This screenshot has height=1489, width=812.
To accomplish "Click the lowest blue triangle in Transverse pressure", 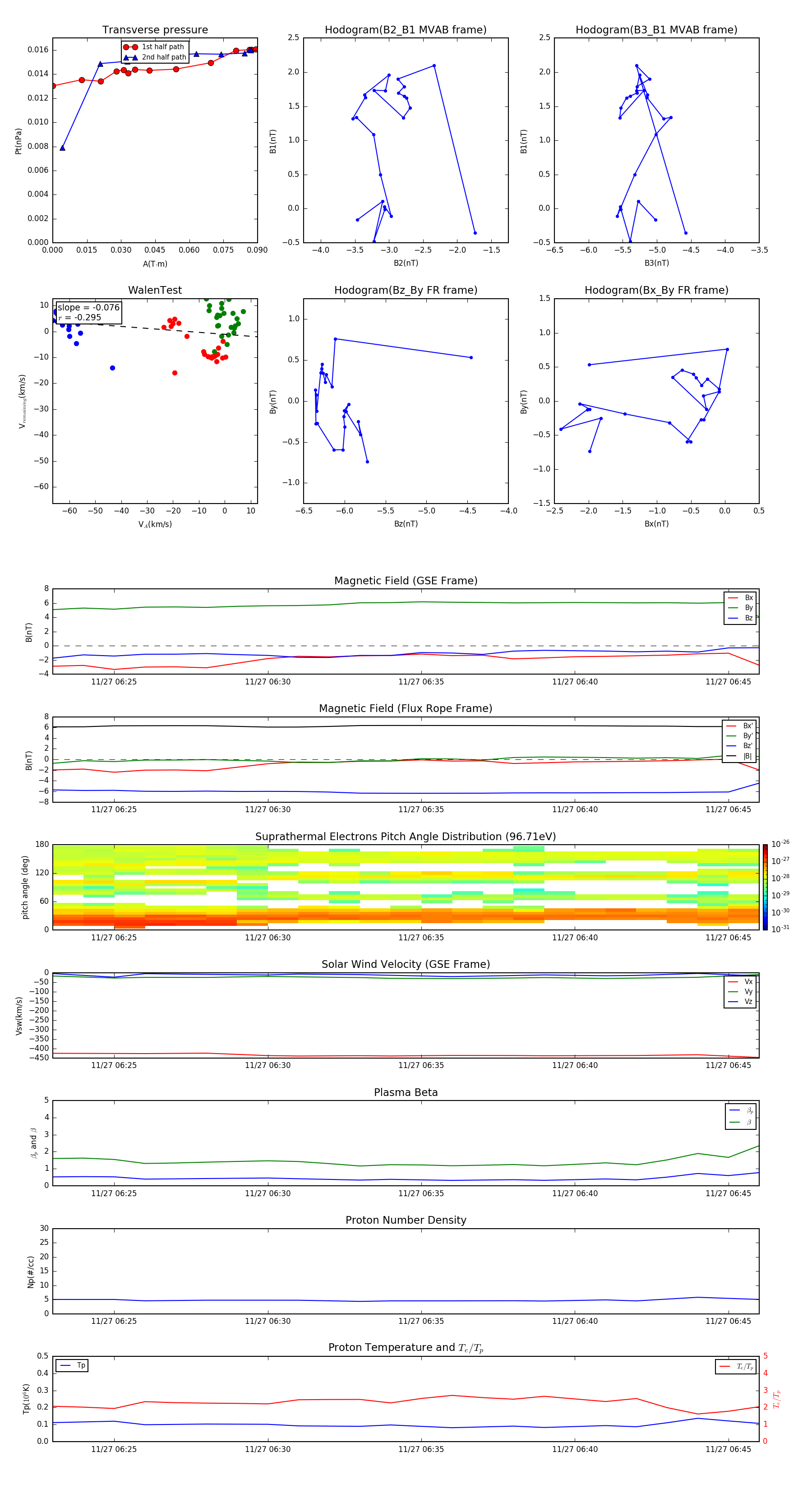I will [62, 148].
